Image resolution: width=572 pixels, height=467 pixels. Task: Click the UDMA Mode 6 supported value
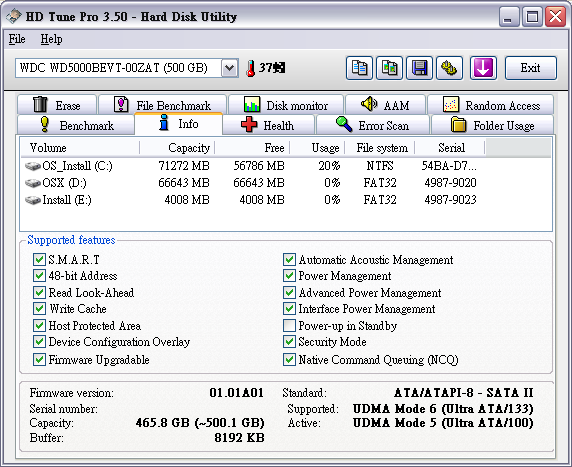(443, 409)
